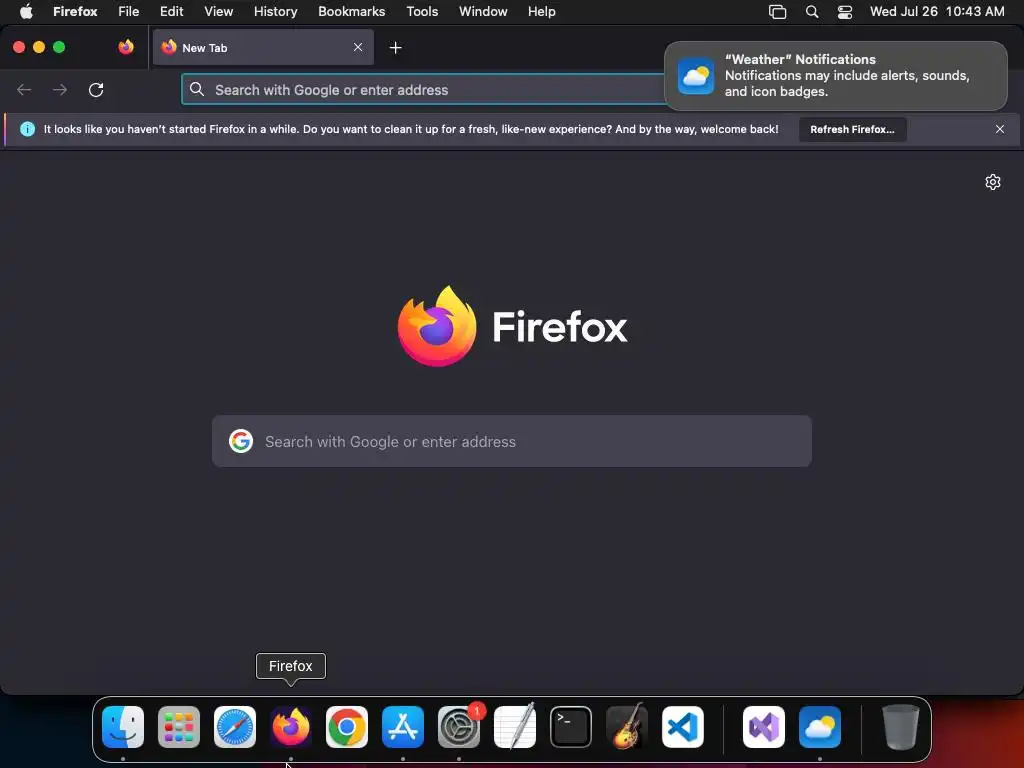The width and height of the screenshot is (1024, 768).
Task: Open the View menu
Action: coord(218,12)
